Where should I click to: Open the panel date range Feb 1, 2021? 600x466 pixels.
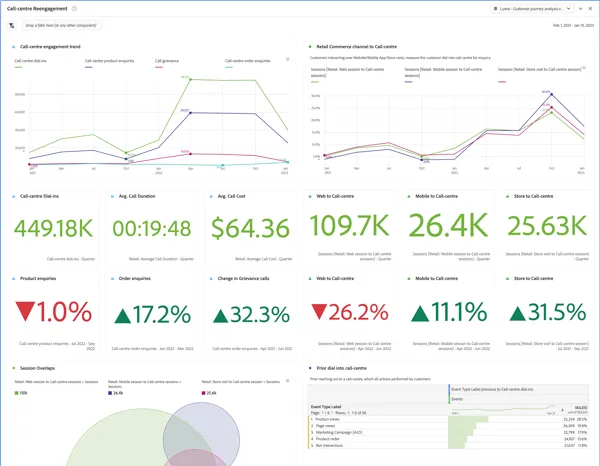tap(573, 26)
